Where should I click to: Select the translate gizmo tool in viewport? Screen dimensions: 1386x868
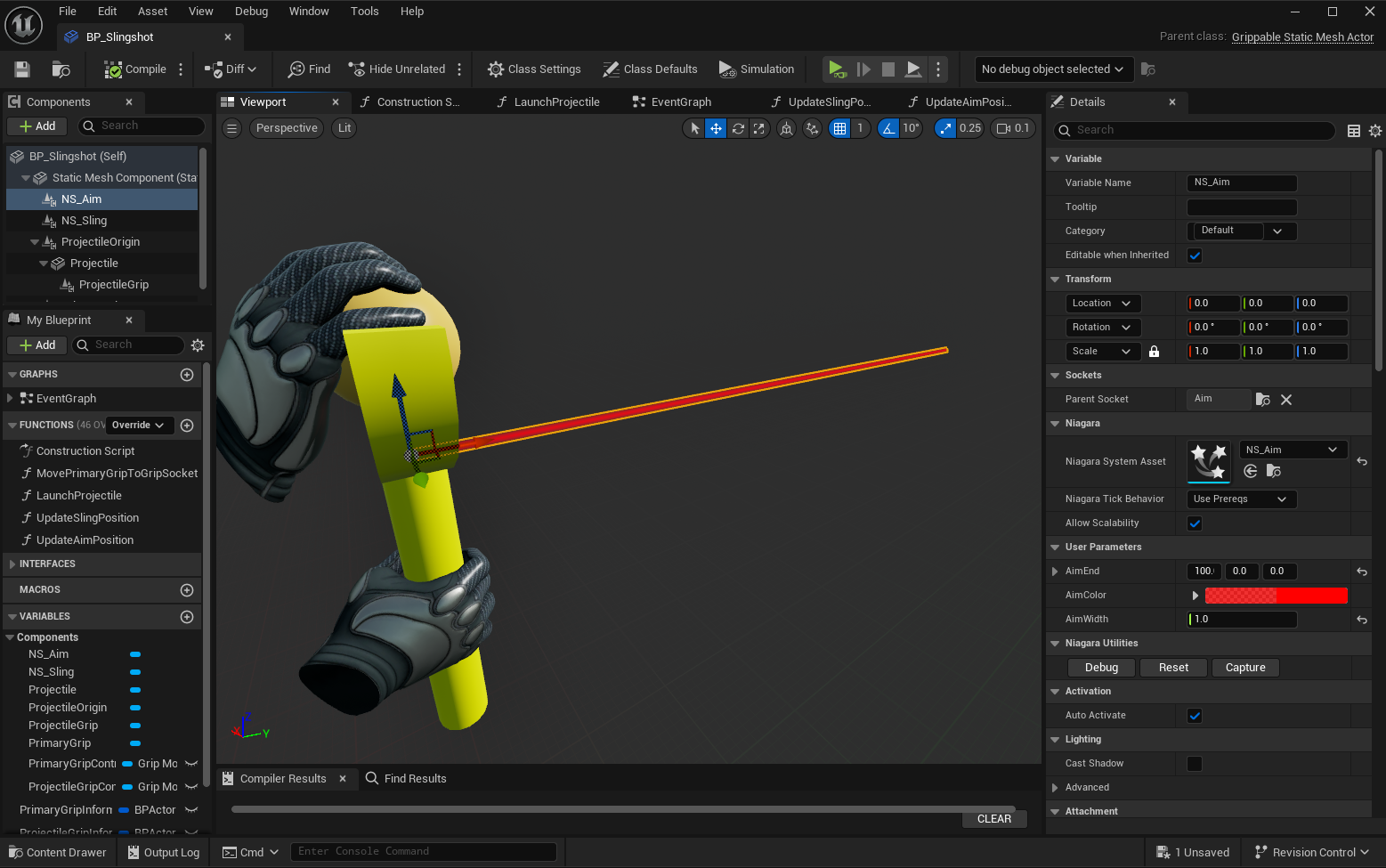click(716, 128)
